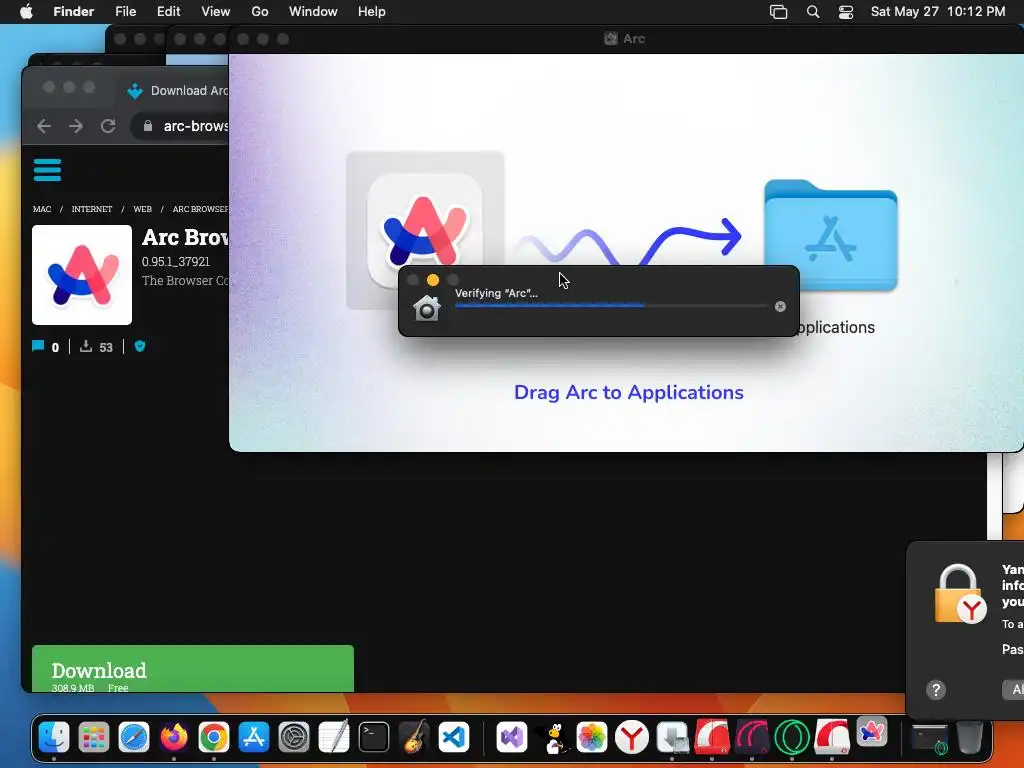1024x768 pixels.
Task: Click the browser address bar
Action: point(180,126)
